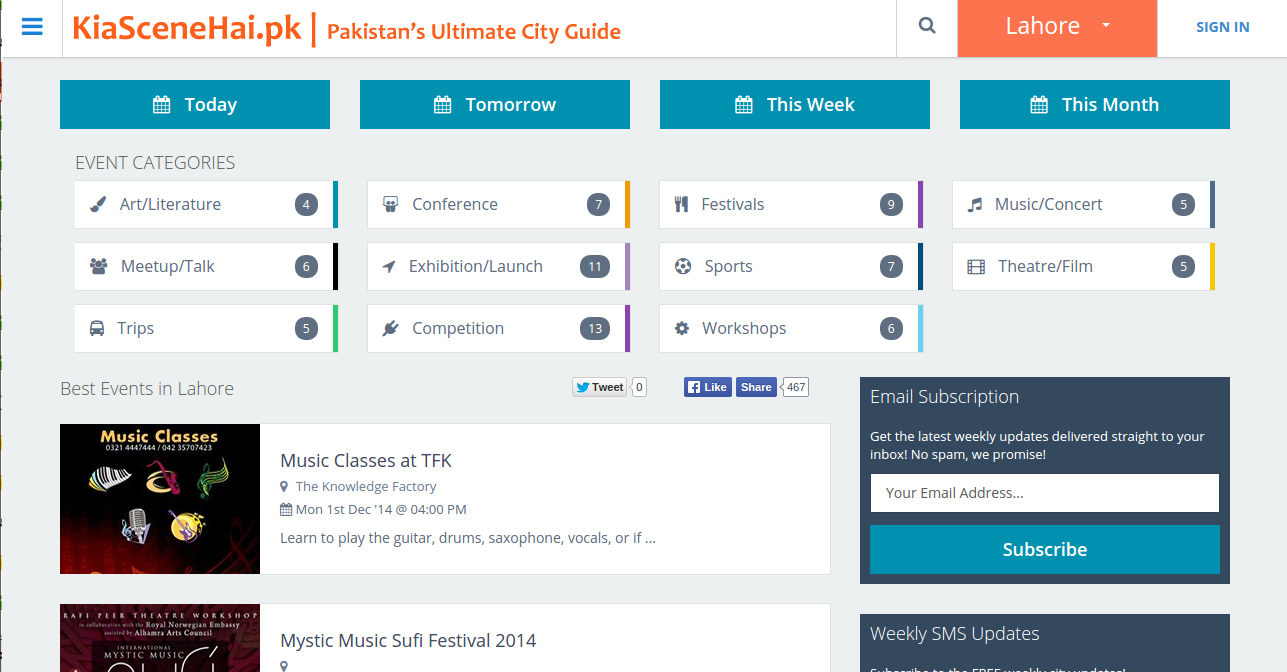Open the Art/Literature category

(x=206, y=205)
